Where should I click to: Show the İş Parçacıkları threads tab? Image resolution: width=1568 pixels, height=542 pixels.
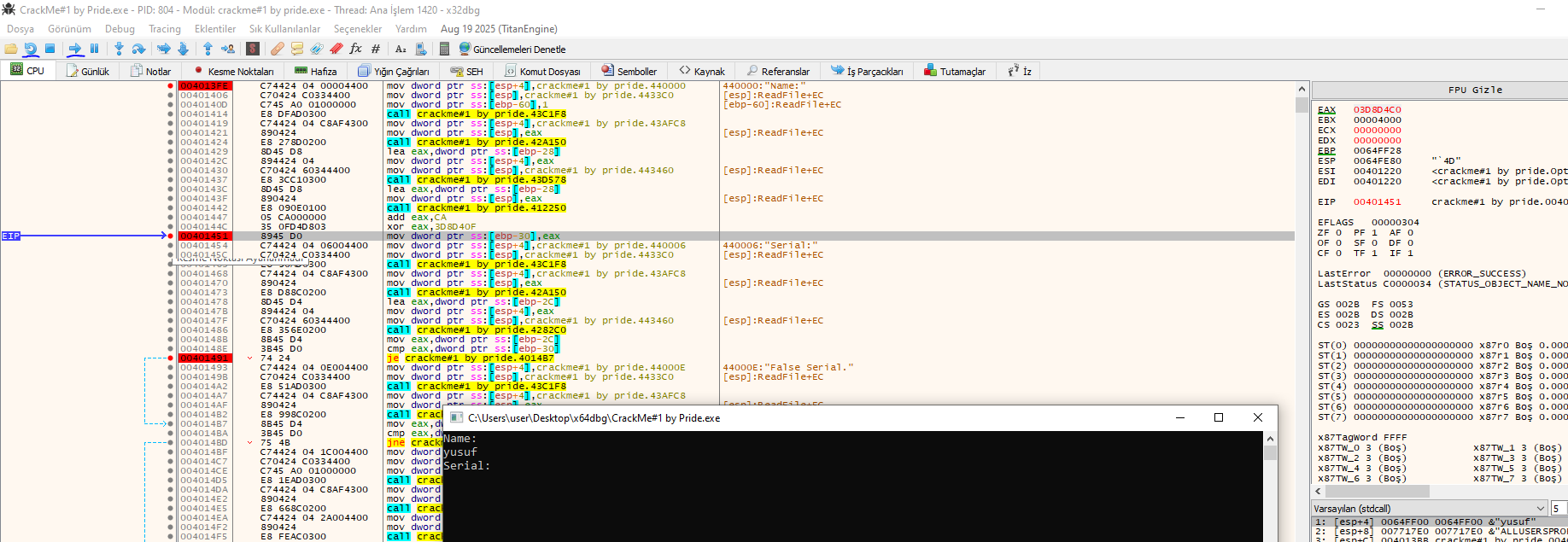point(867,71)
